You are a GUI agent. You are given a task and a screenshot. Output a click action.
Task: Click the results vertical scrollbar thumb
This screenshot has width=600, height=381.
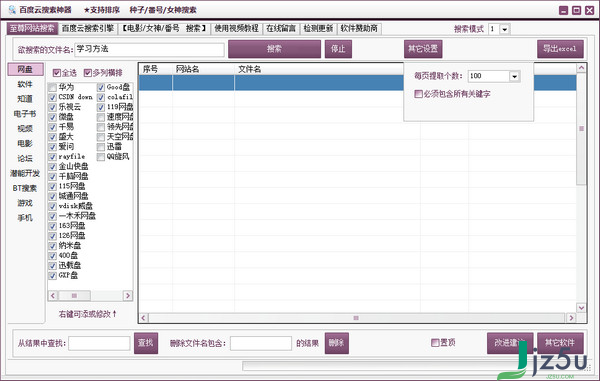pos(581,129)
